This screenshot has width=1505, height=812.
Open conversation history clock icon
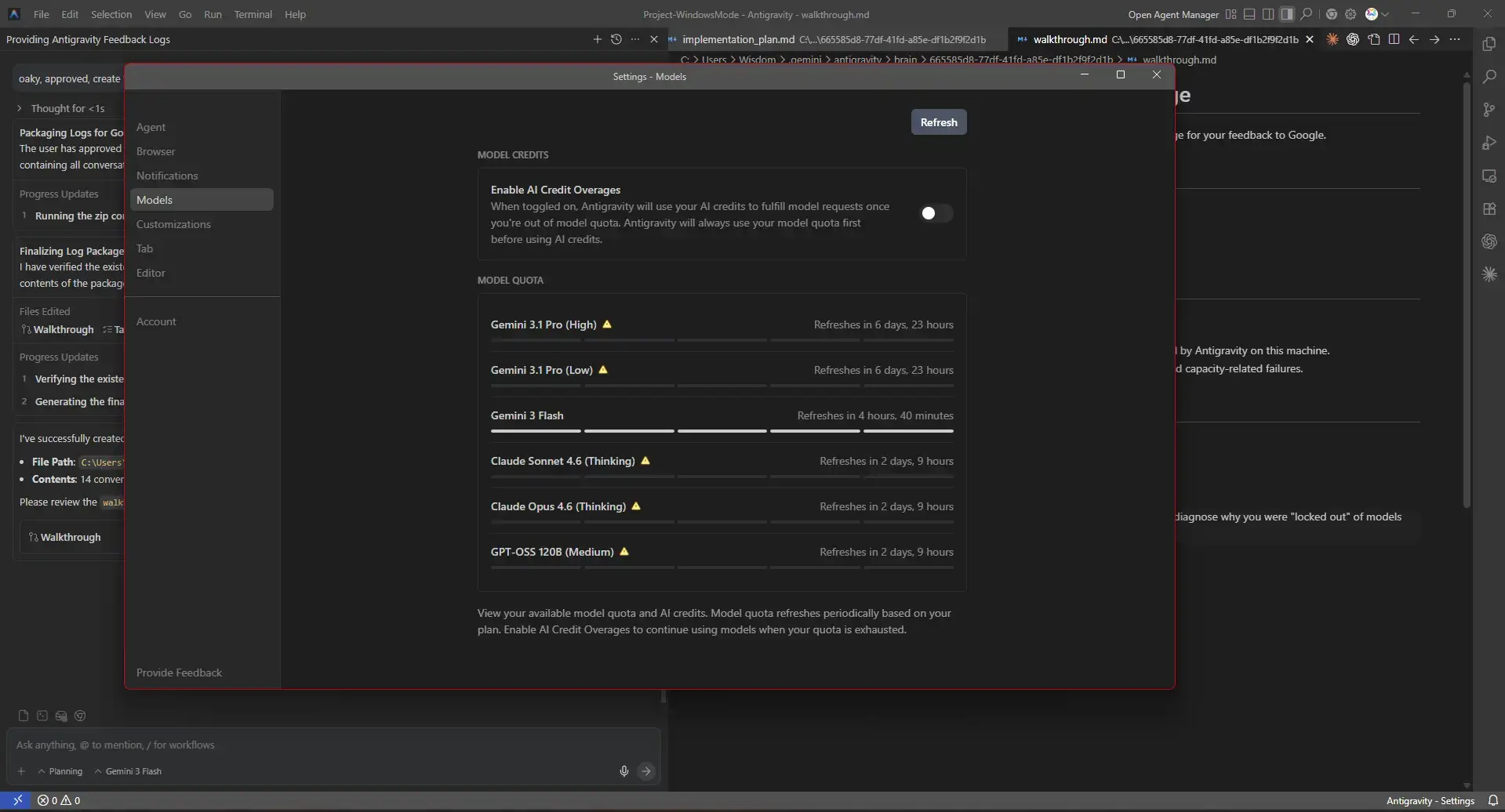[x=616, y=39]
